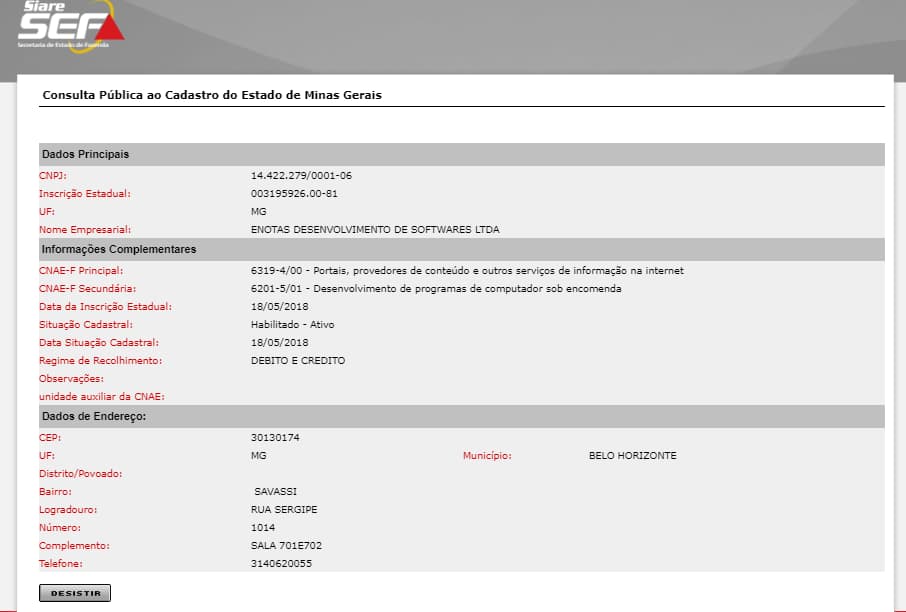Click the company name ENOTAS DESENVOLVIMENTO DE SOFTWARES
The height and width of the screenshot is (612, 906).
coord(374,229)
